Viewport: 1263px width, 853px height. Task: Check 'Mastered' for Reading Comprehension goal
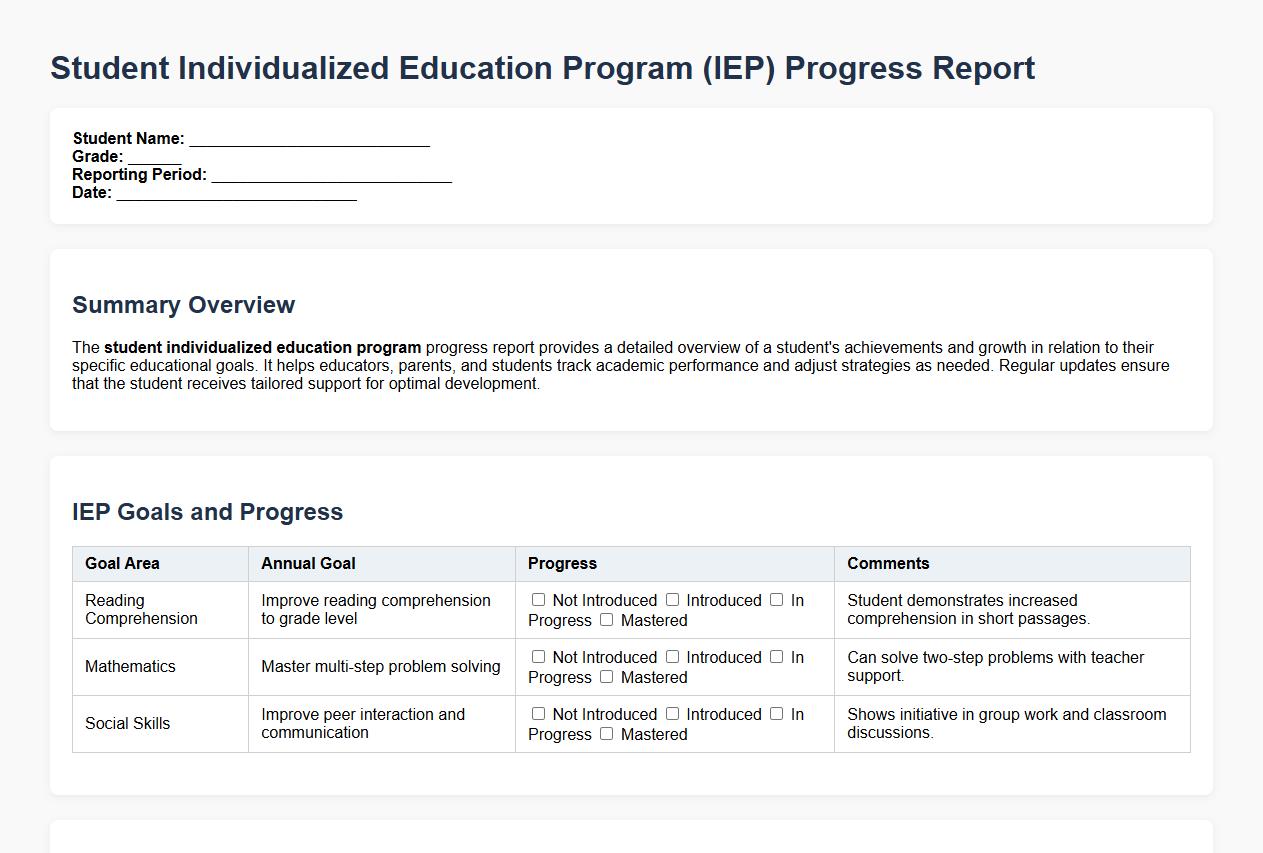click(x=606, y=621)
